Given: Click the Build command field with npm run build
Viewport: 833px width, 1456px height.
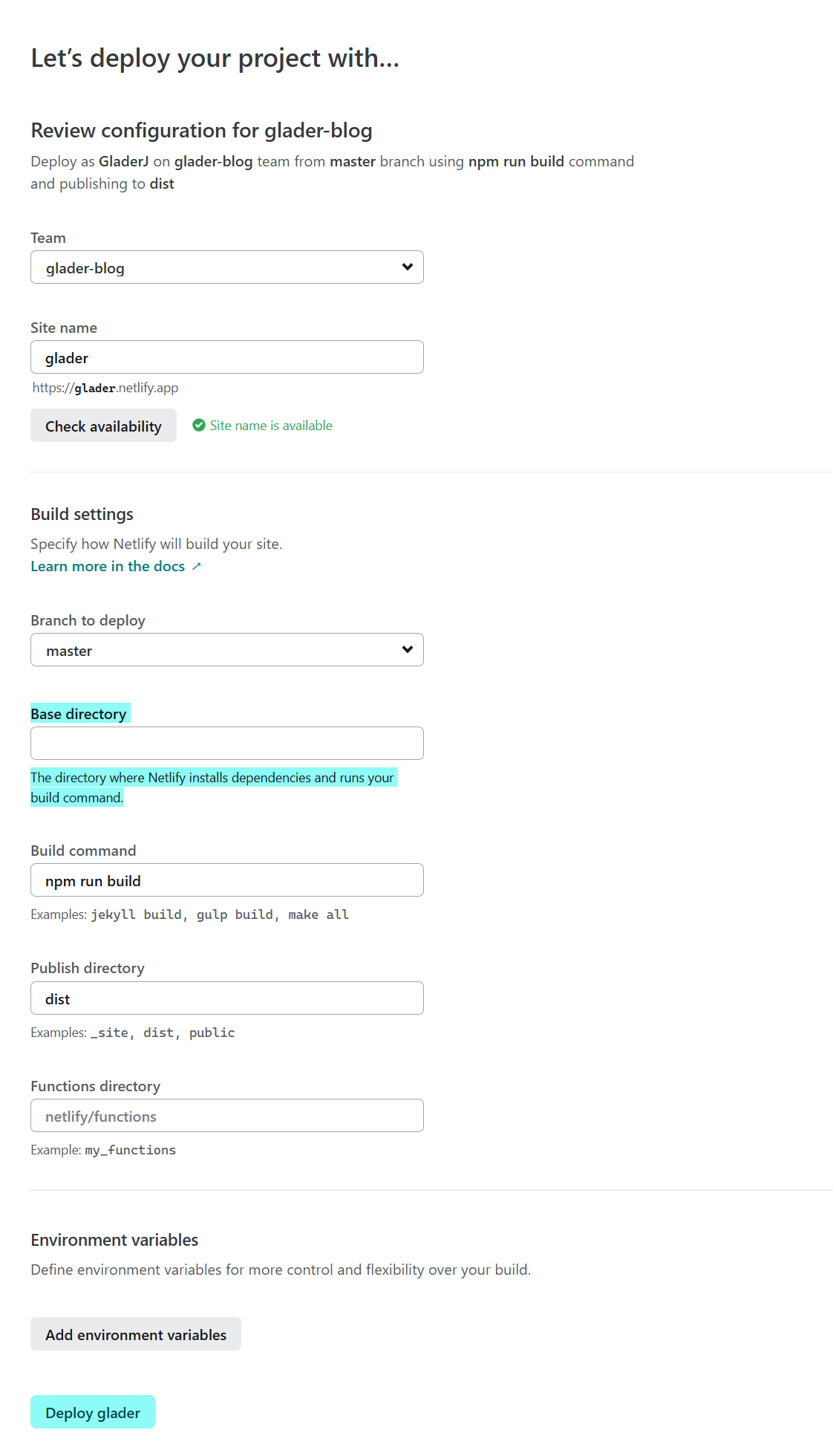Looking at the screenshot, I should click(226, 880).
